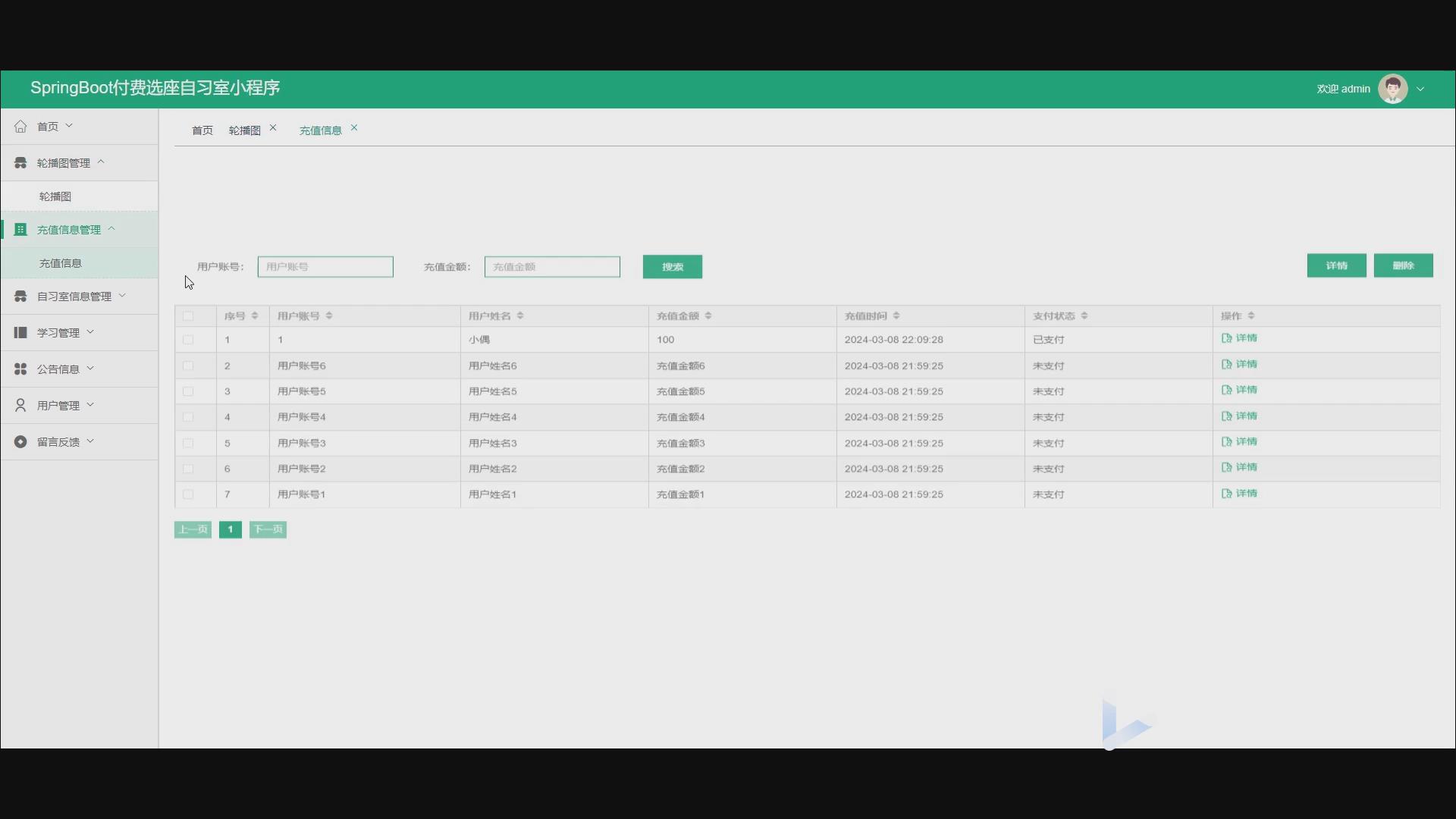Click the 用户管理 person icon
Screen dimensions: 1456x819
tap(20, 406)
